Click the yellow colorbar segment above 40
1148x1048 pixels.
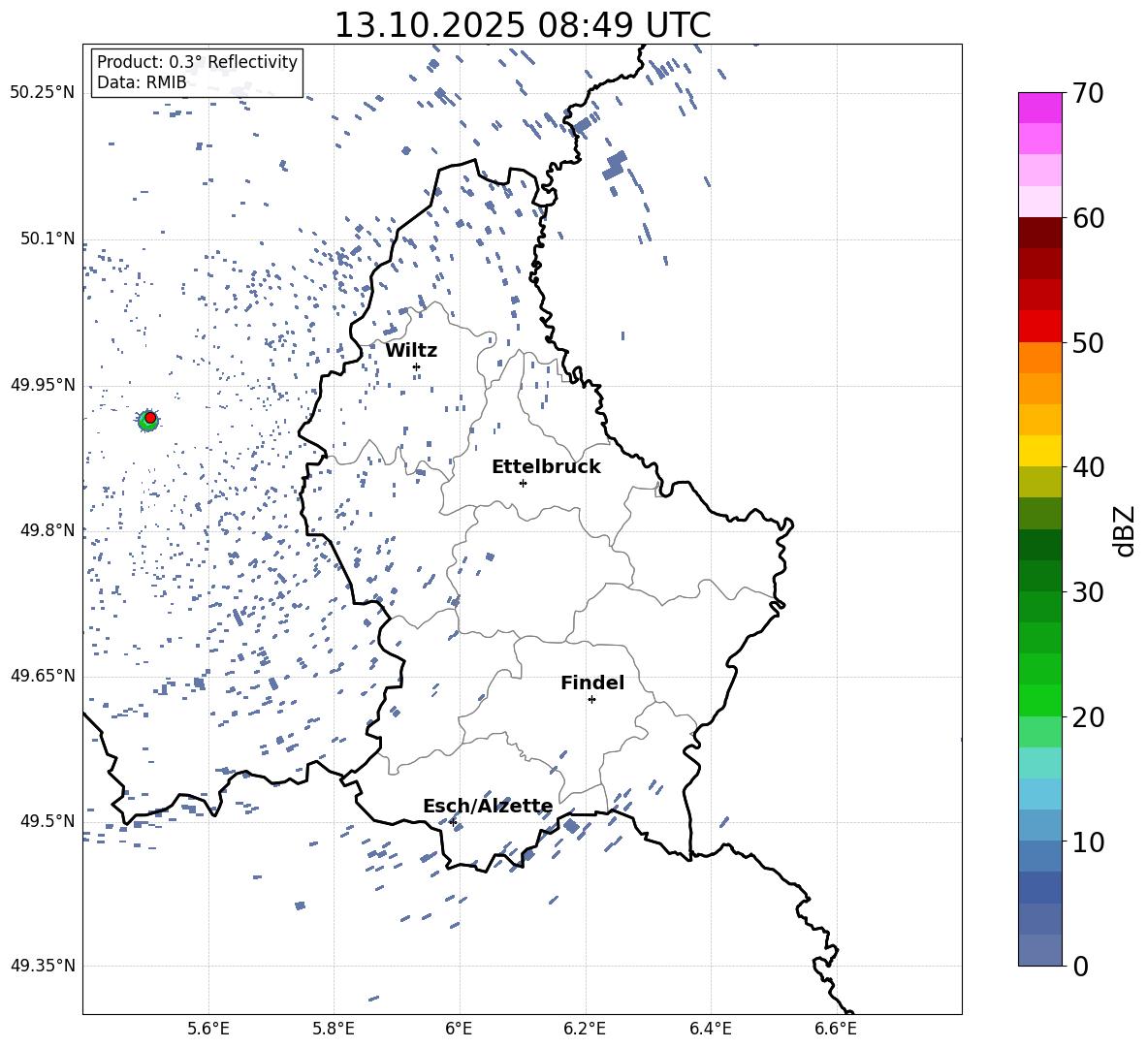pos(1039,451)
